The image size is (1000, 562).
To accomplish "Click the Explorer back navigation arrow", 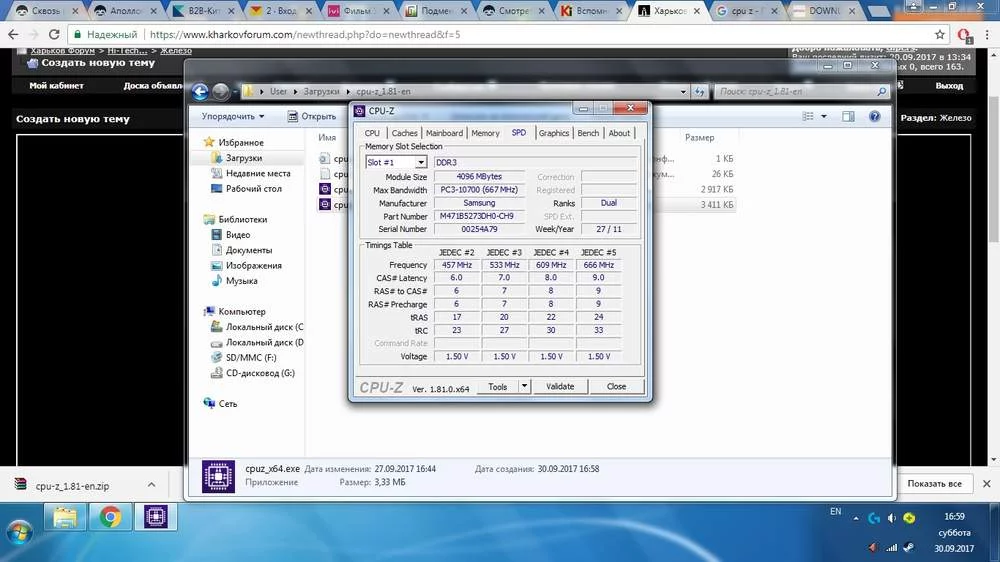I will [x=200, y=91].
